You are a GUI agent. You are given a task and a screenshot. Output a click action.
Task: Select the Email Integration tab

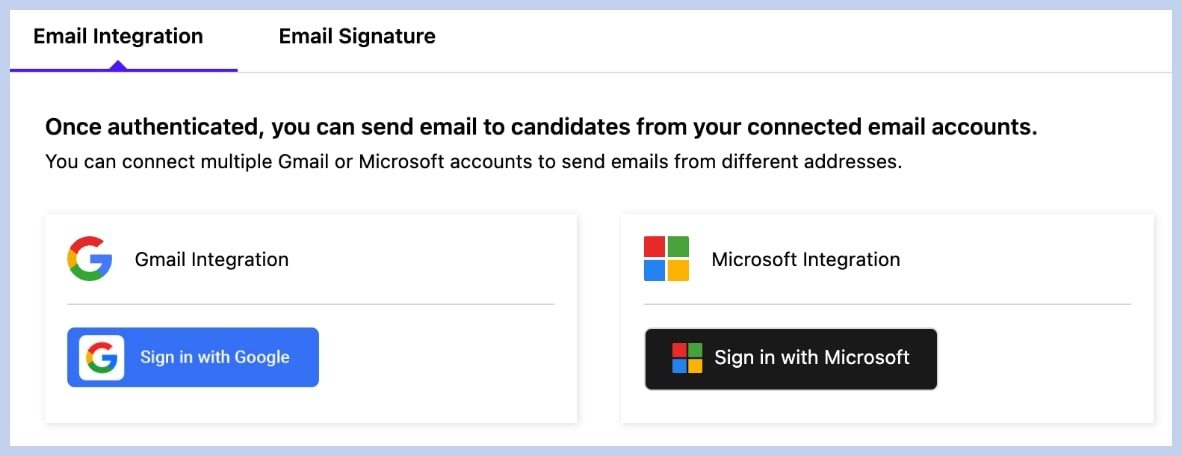pos(118,37)
